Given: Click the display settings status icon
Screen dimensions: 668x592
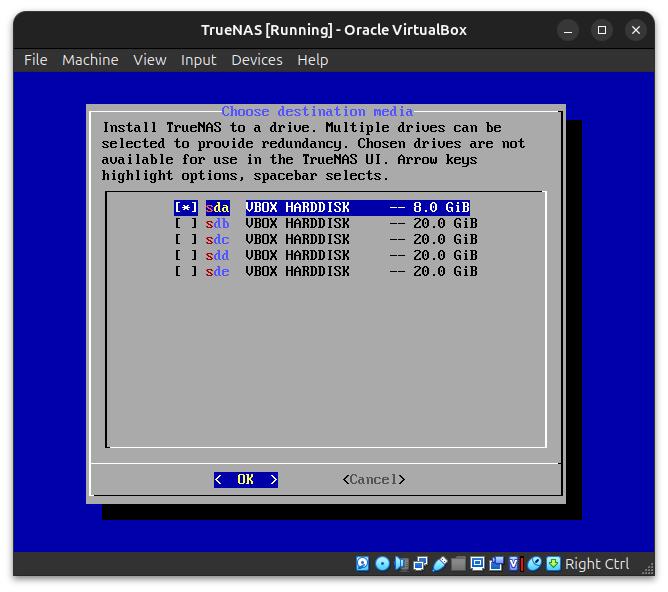Looking at the screenshot, I should point(477,564).
